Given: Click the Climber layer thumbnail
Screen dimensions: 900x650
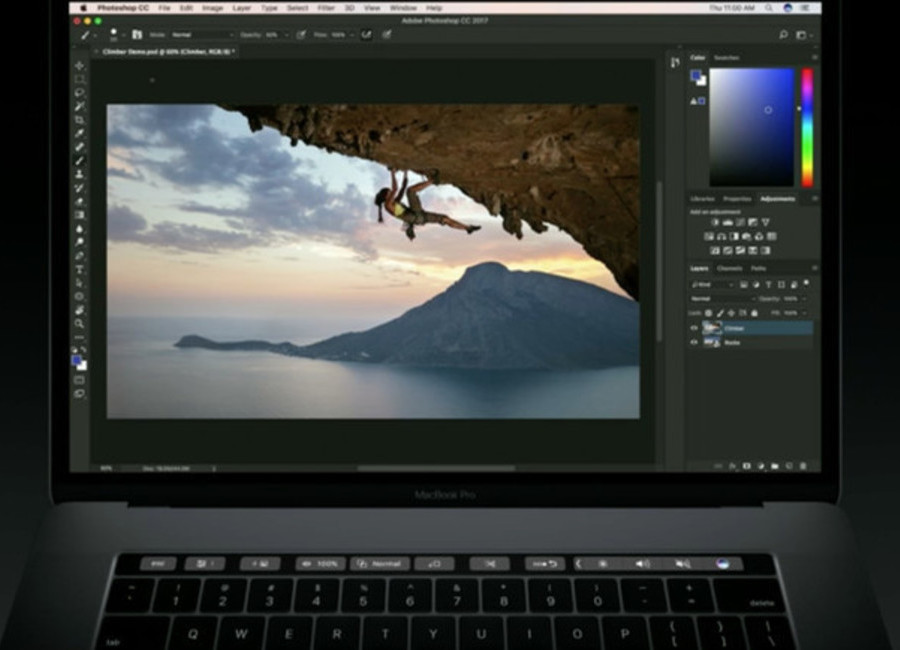Looking at the screenshot, I should pos(712,328).
